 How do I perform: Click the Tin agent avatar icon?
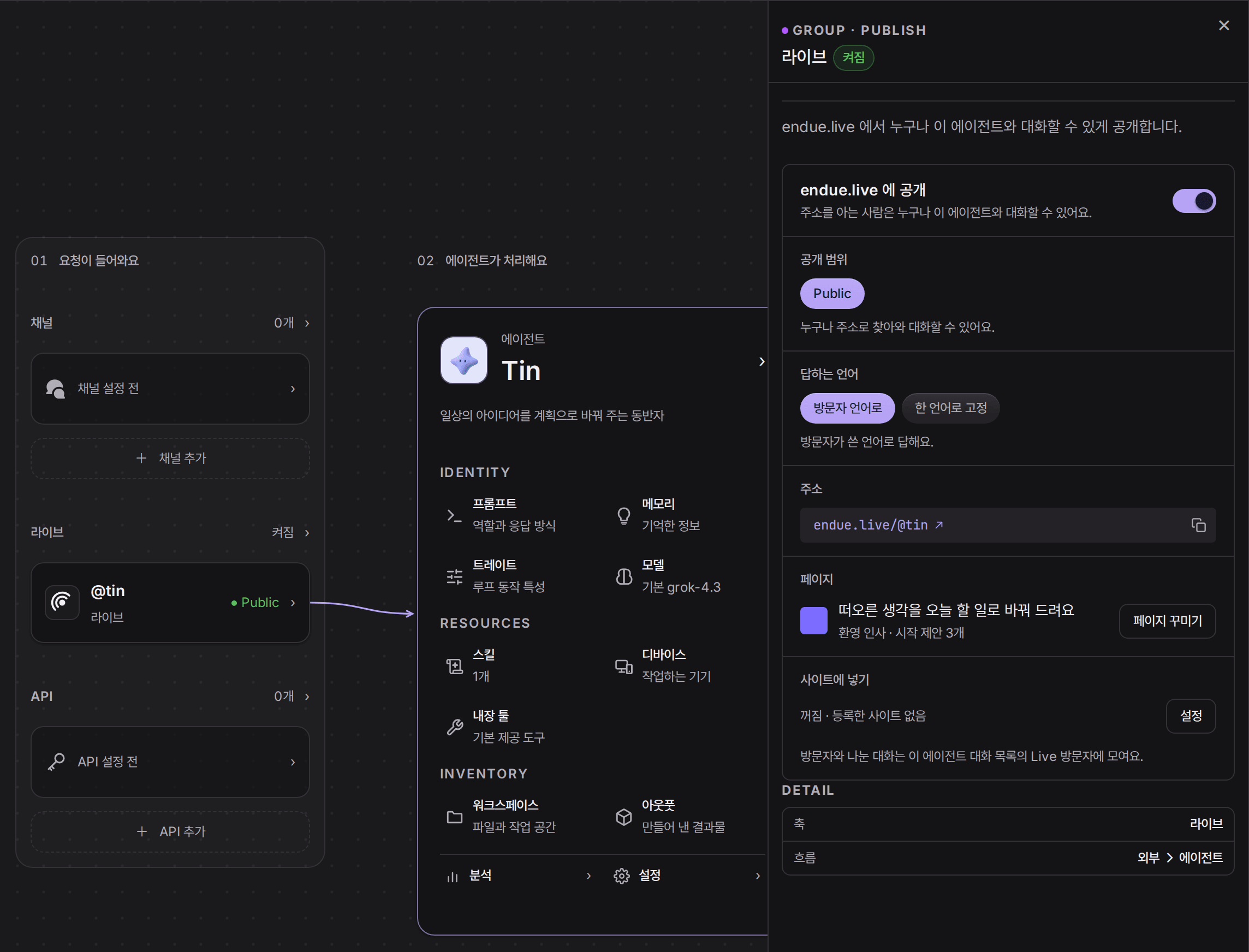[x=463, y=360]
